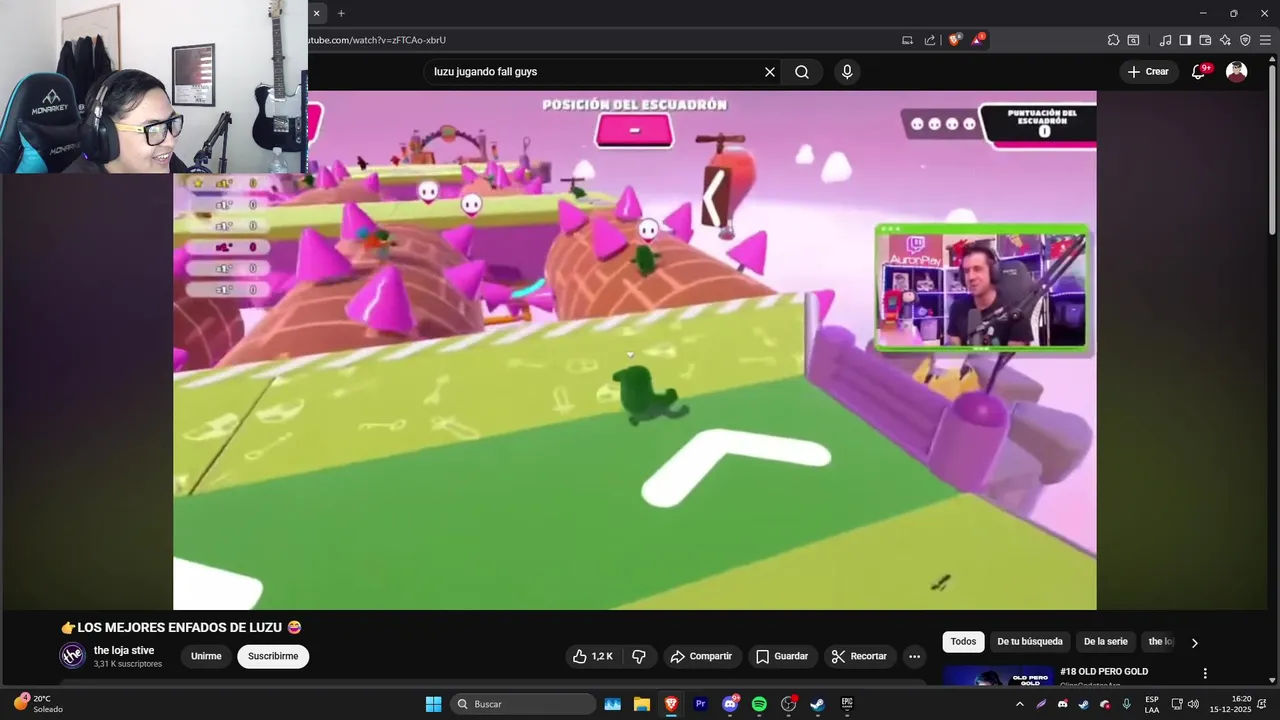Open Discord from taskbar
This screenshot has height=720, width=1280.
coord(730,704)
